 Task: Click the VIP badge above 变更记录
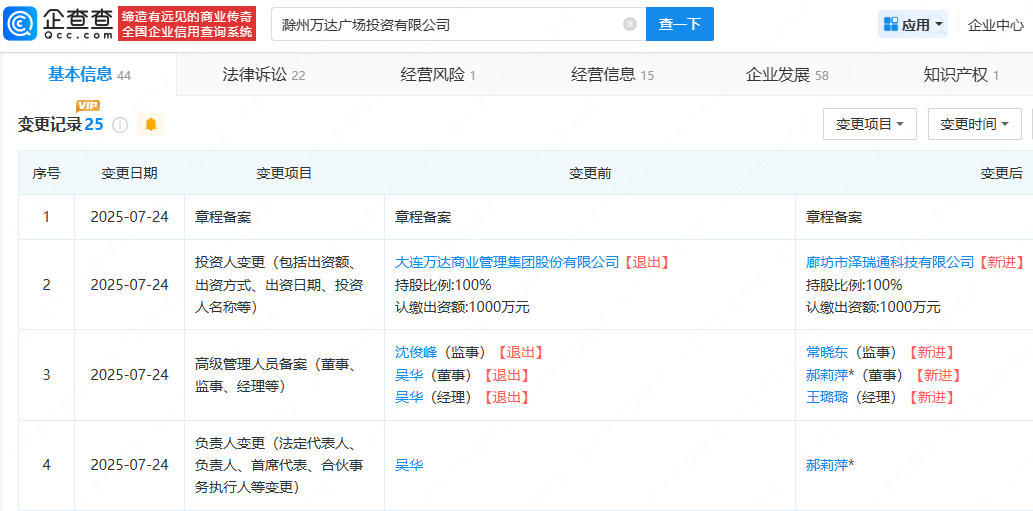point(88,106)
